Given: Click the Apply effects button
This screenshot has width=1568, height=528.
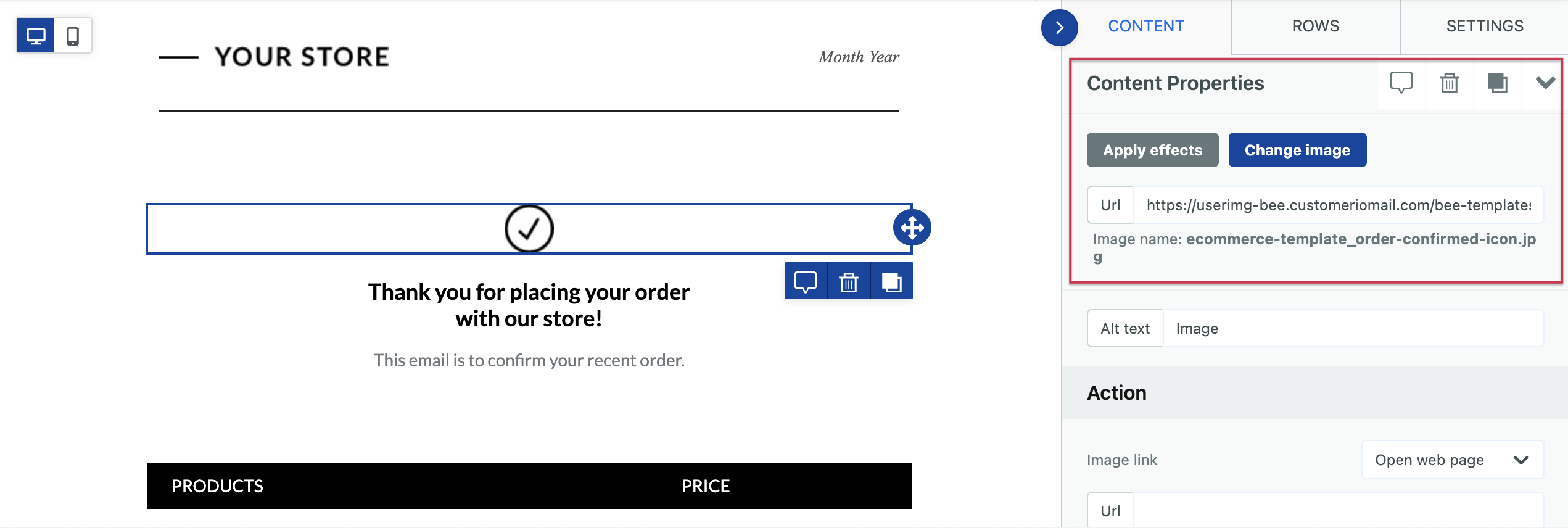Looking at the screenshot, I should coord(1152,150).
